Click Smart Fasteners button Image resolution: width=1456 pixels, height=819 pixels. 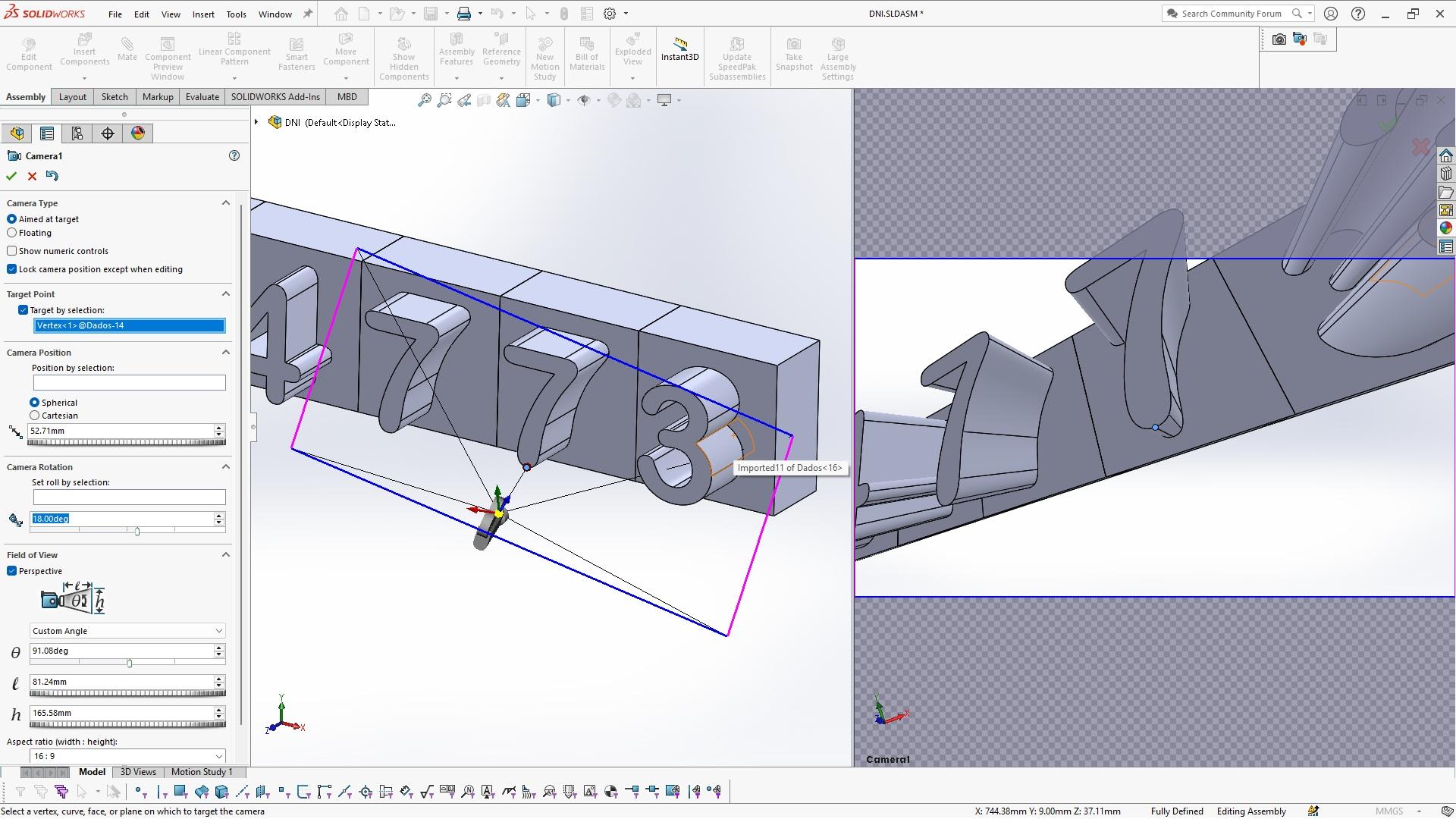[297, 53]
